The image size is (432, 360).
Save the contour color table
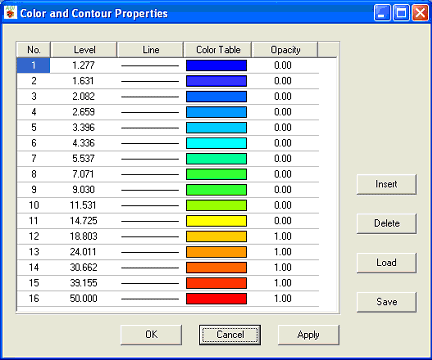[x=387, y=302]
